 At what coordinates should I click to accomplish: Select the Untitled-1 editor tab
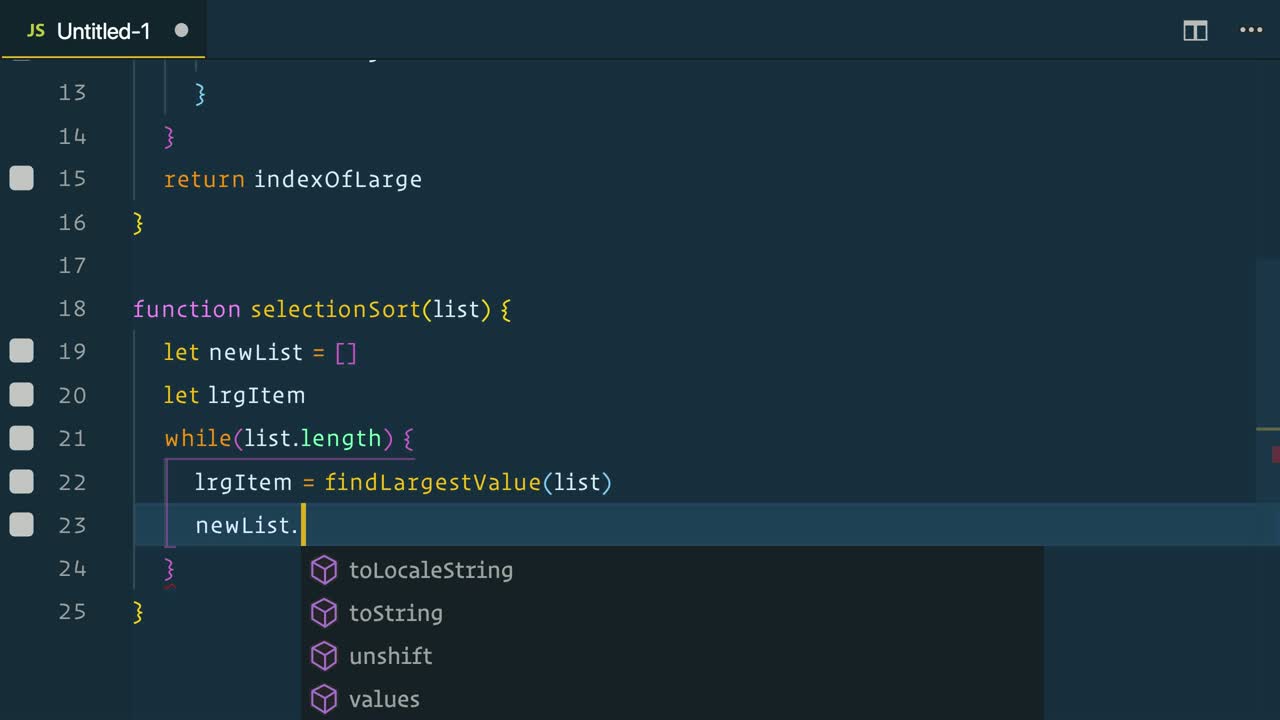(x=103, y=31)
